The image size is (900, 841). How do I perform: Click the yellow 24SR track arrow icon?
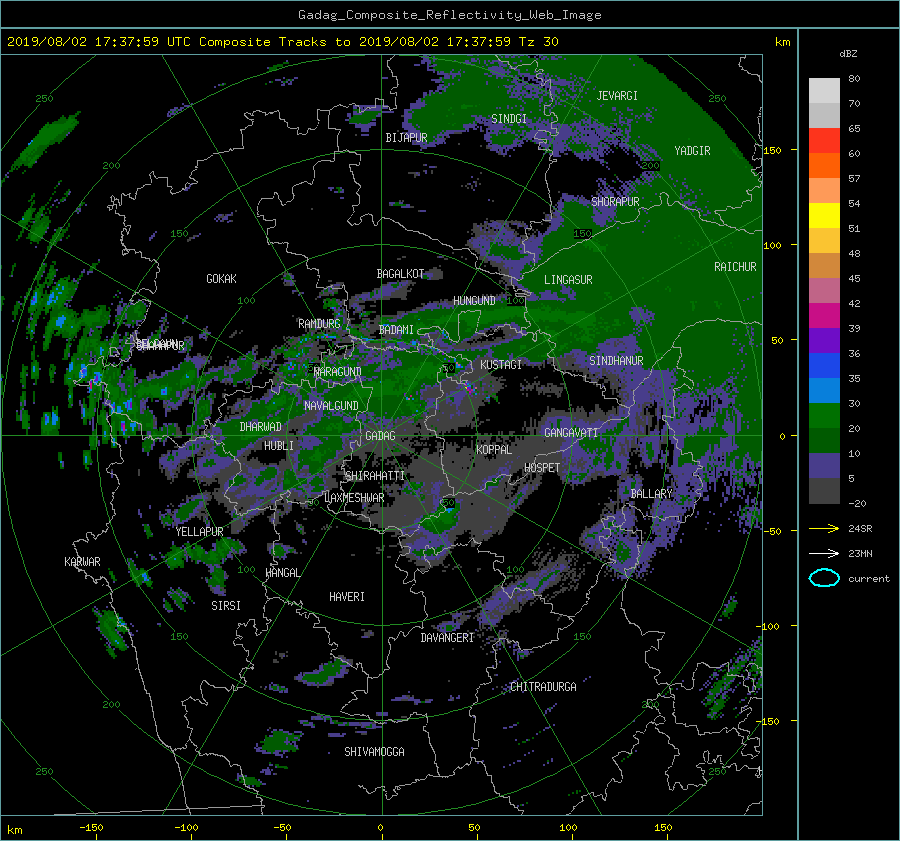pyautogui.click(x=824, y=528)
